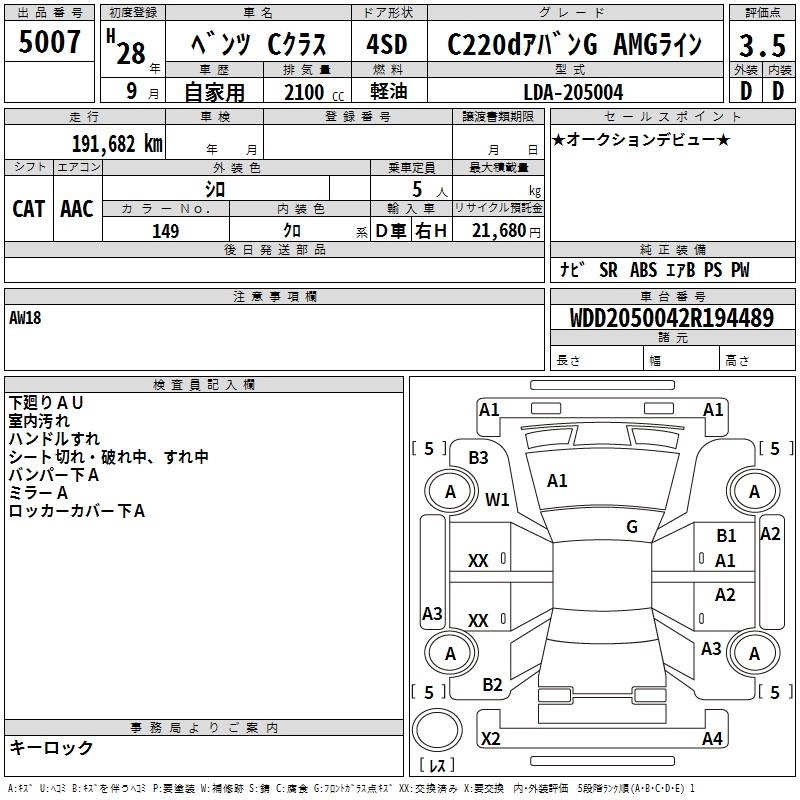Screen dimensions: 800x800
Task: Select the 検査員記入欄 section header
Action: point(204,385)
